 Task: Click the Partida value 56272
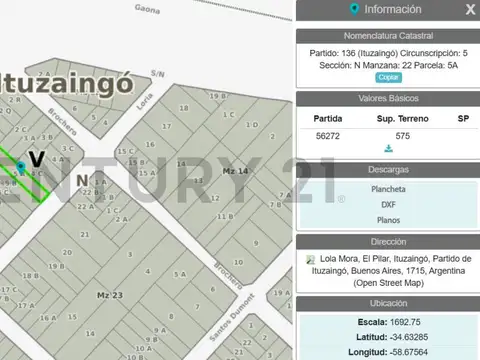pyautogui.click(x=328, y=136)
